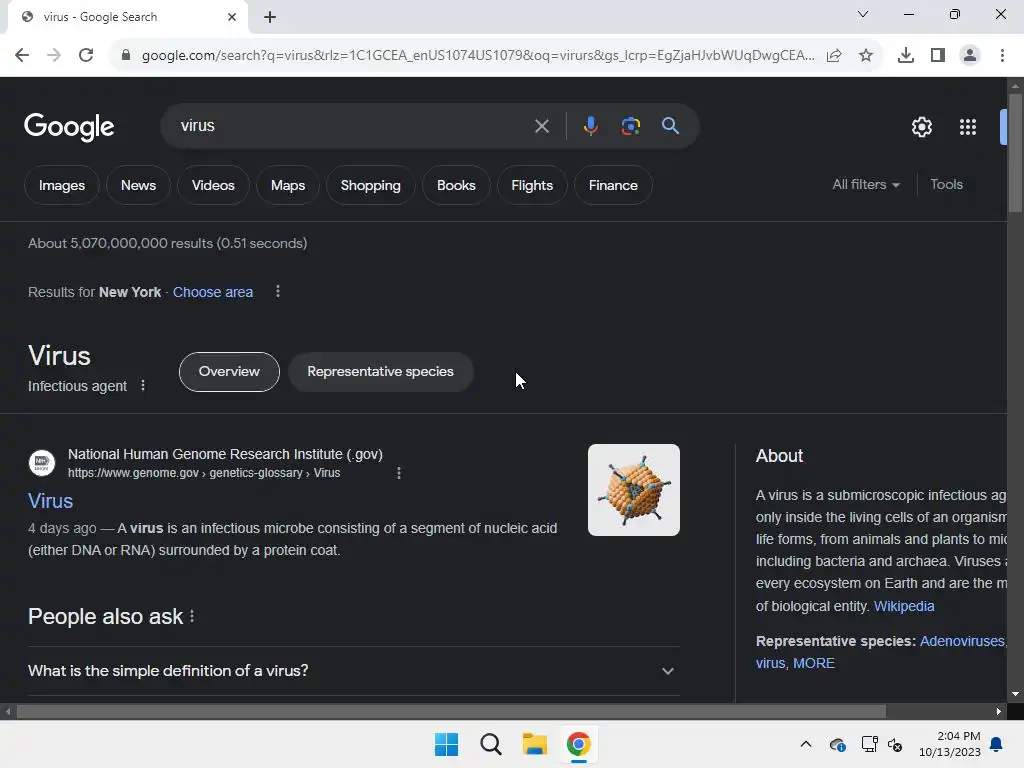
Task: Reload the page with the refresh icon
Action: (x=86, y=55)
